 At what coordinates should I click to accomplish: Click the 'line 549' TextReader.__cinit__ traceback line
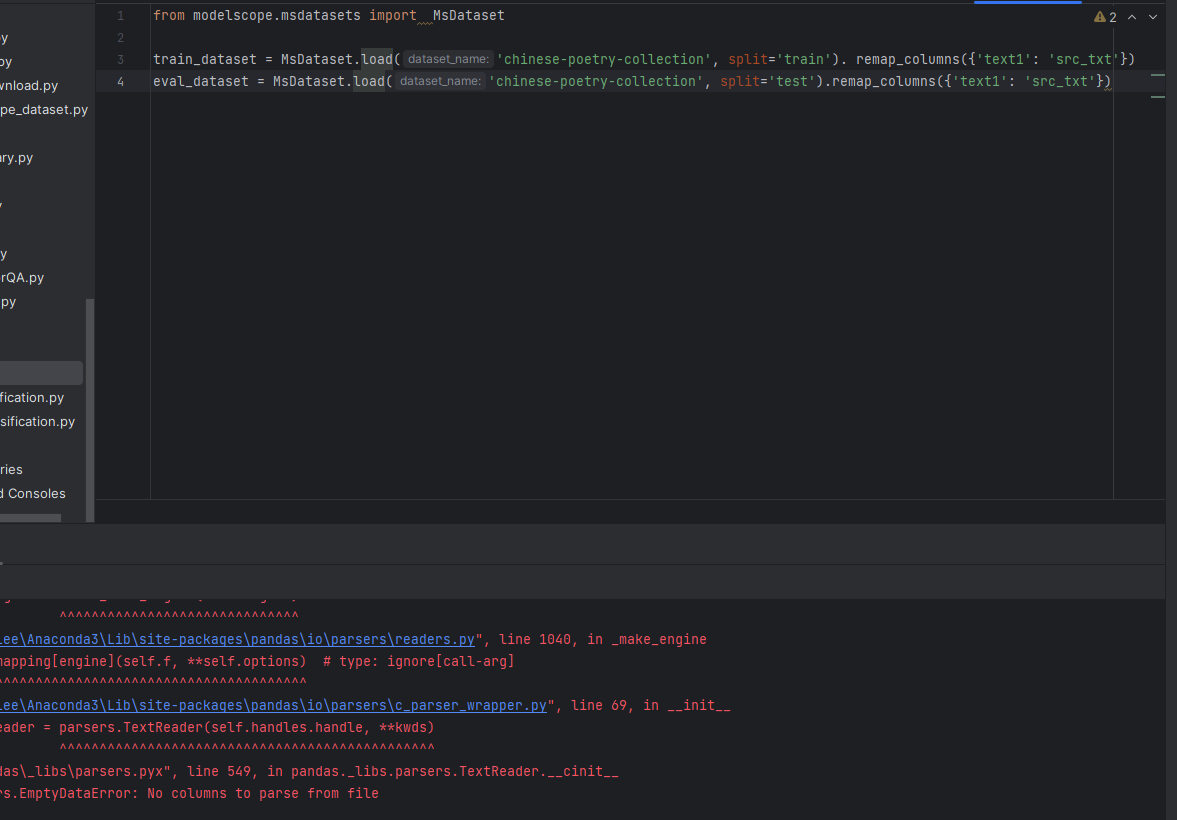[309, 771]
